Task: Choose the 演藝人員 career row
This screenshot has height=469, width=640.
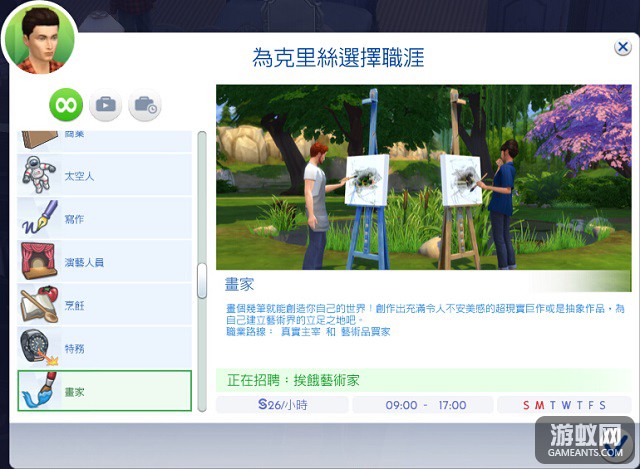Action: 104,261
